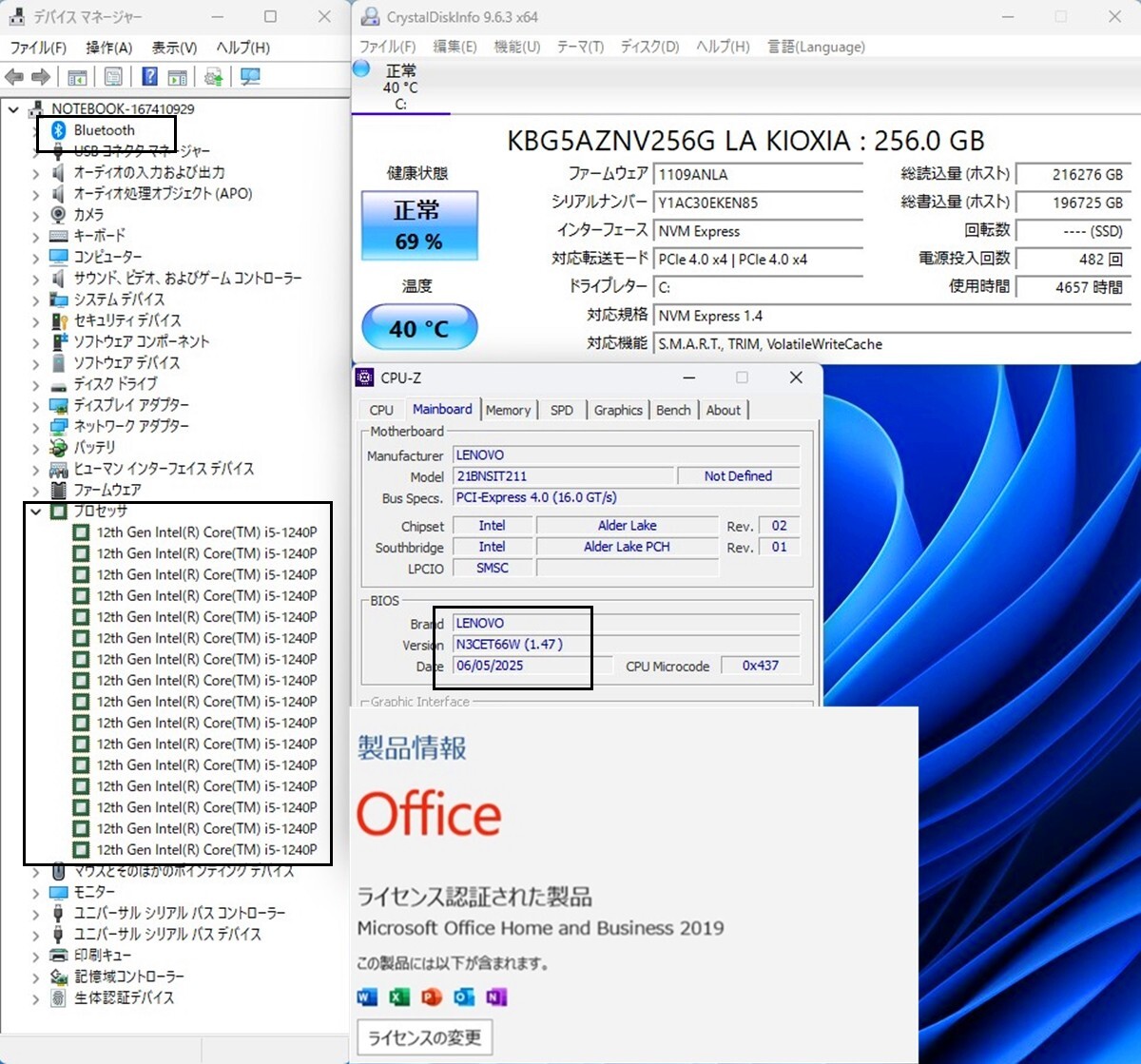Click the back arrow in Device Manager toolbar
This screenshot has width=1141, height=1064.
coord(14,78)
